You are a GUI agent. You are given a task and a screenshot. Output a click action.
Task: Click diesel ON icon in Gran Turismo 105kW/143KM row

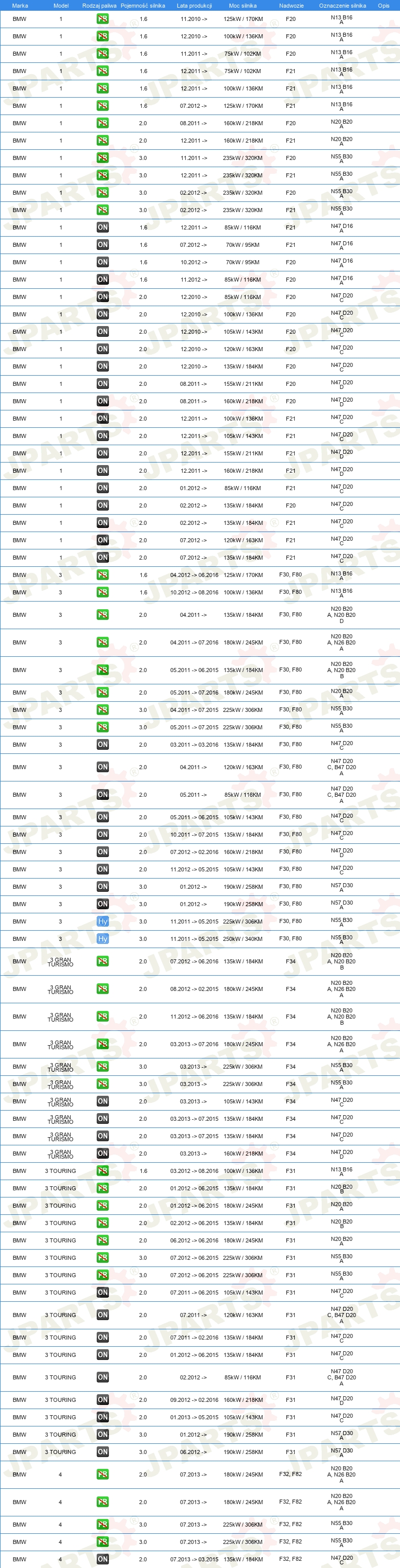click(102, 1101)
